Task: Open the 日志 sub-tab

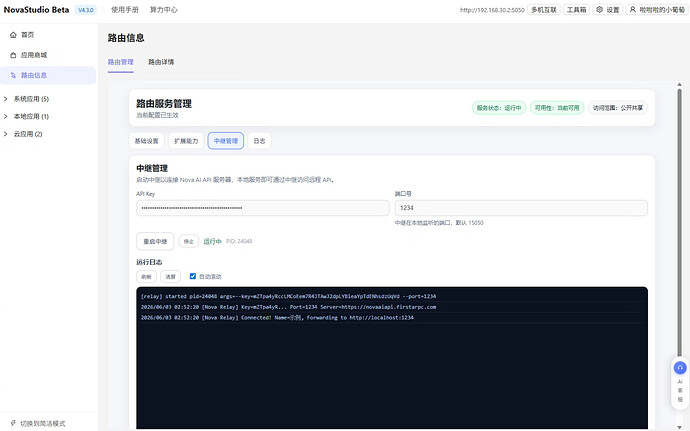Action: [x=260, y=141]
